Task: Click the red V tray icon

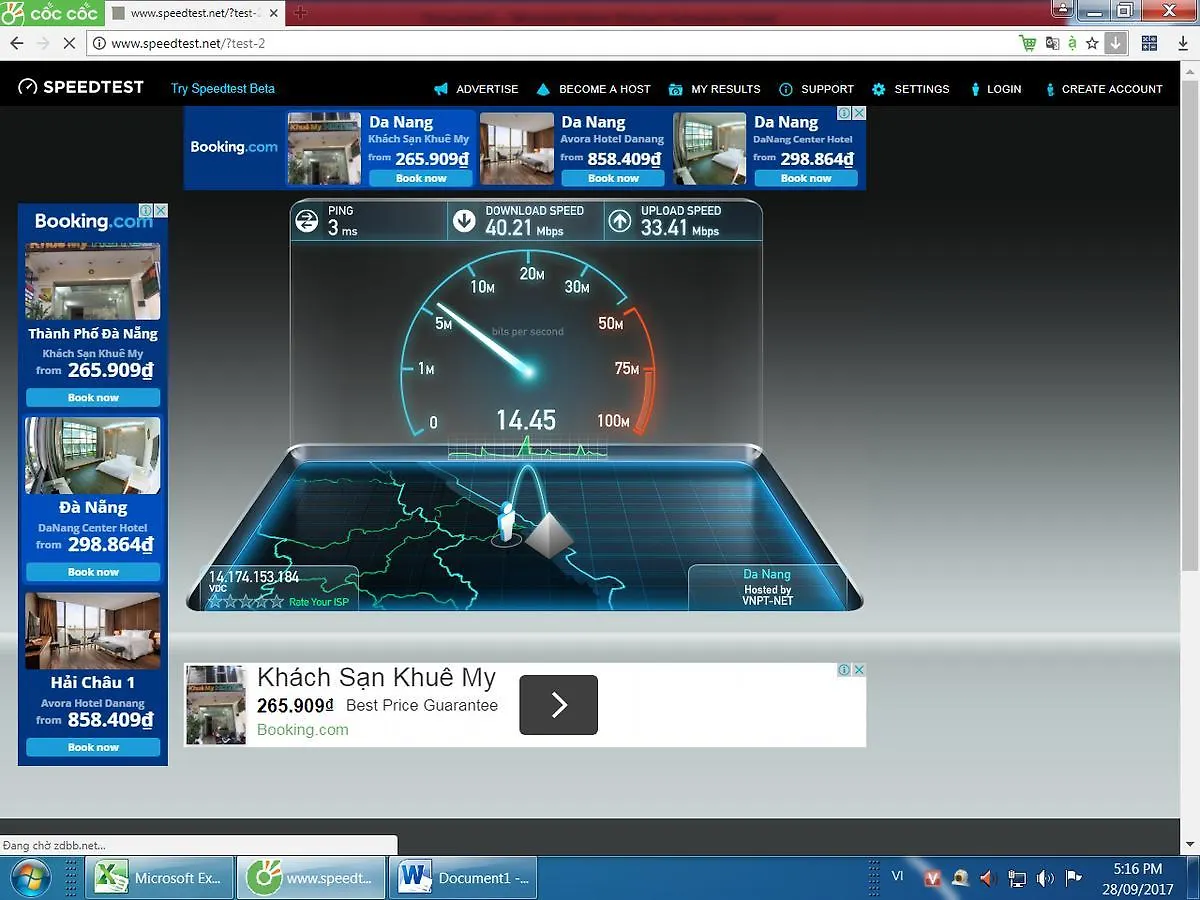Action: pos(933,878)
